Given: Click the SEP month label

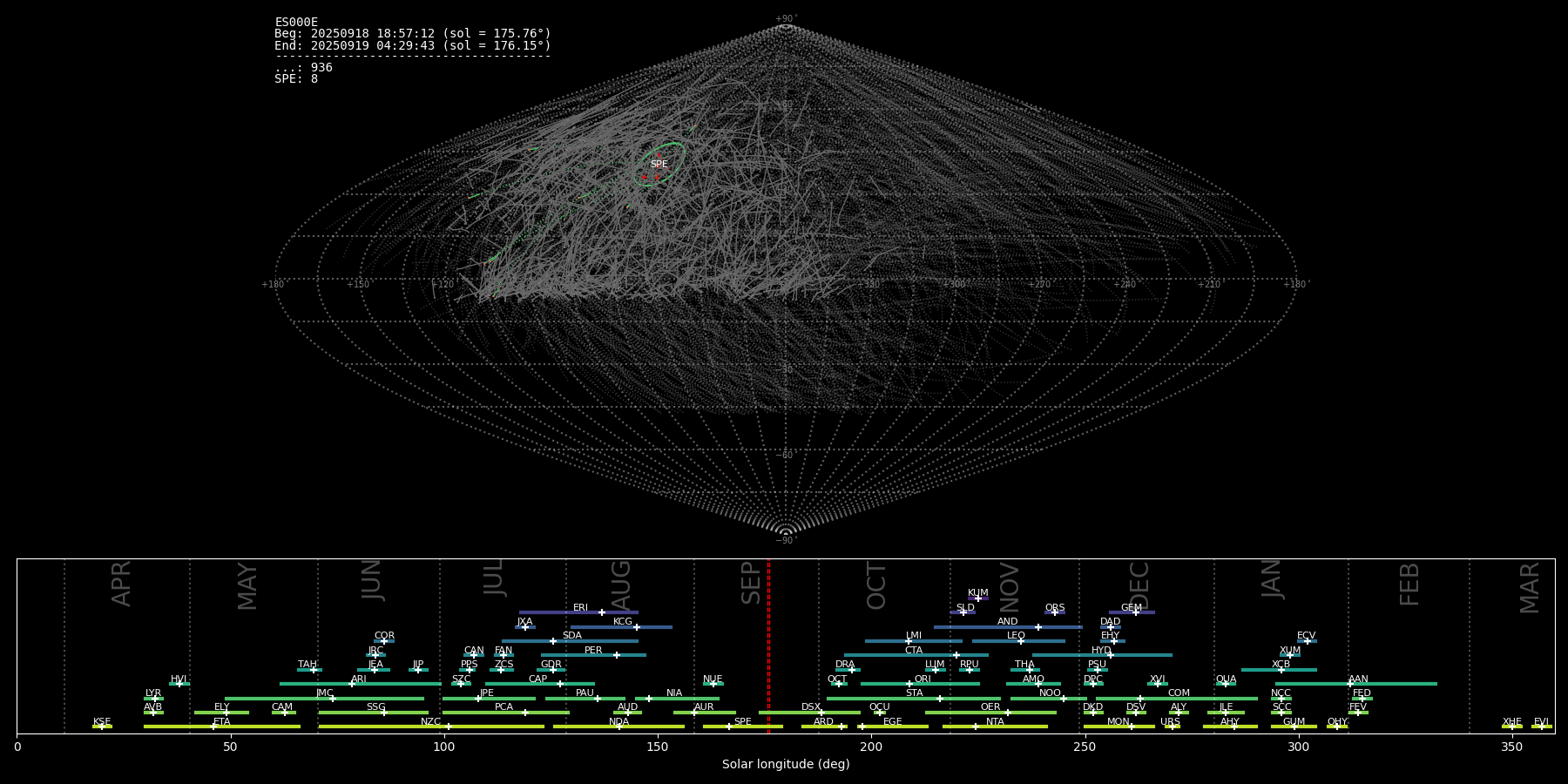Looking at the screenshot, I should click(751, 582).
